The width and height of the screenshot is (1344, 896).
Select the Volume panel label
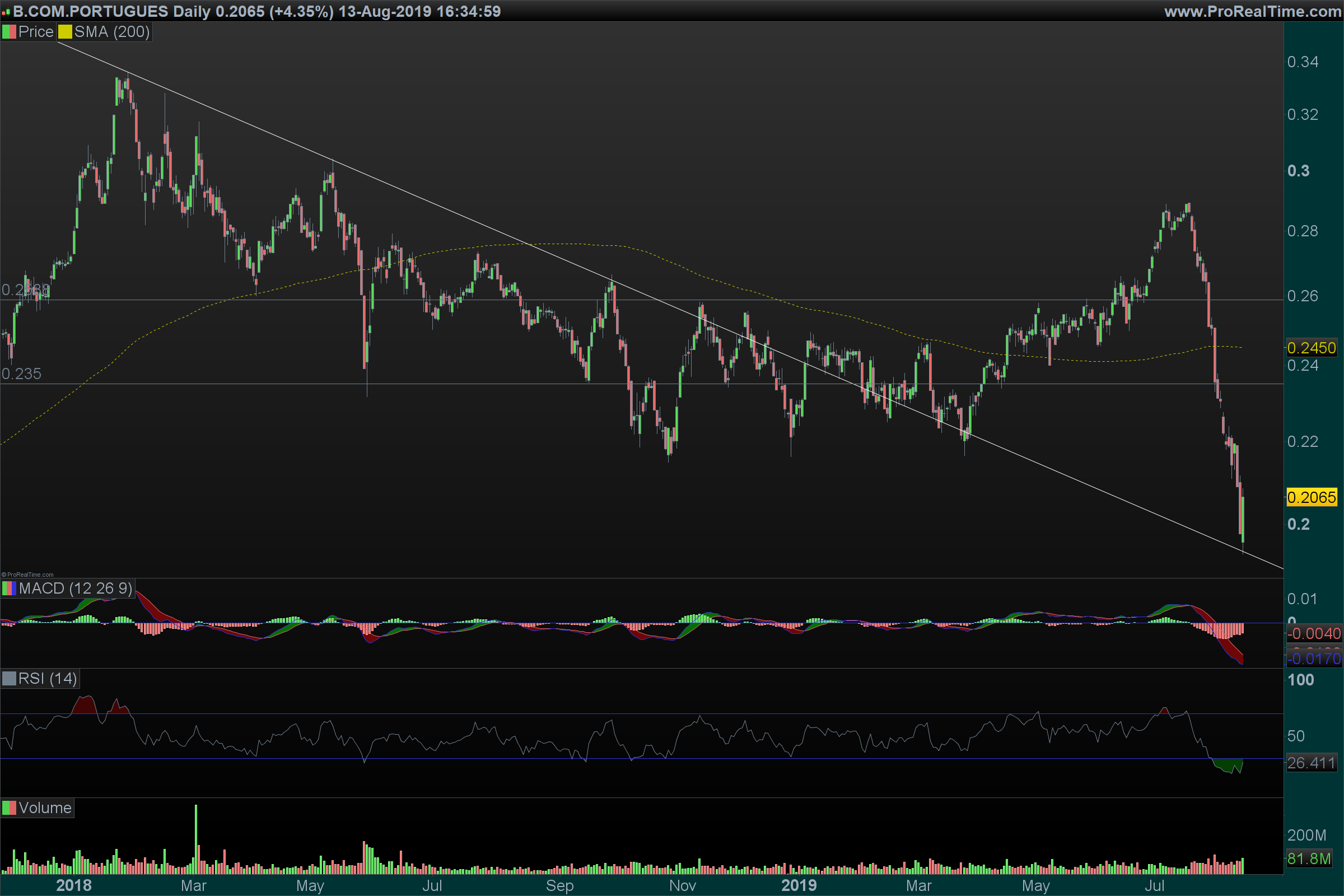tap(45, 808)
